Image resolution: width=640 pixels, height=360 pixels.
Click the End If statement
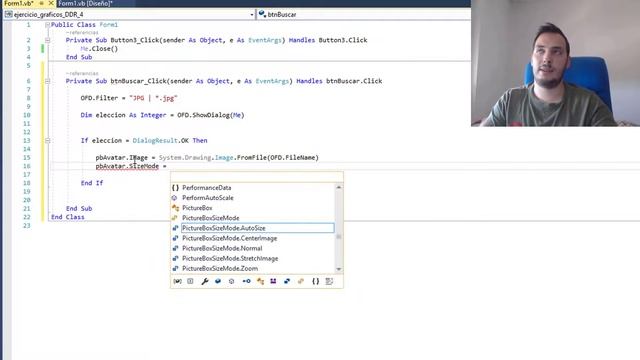click(x=92, y=183)
